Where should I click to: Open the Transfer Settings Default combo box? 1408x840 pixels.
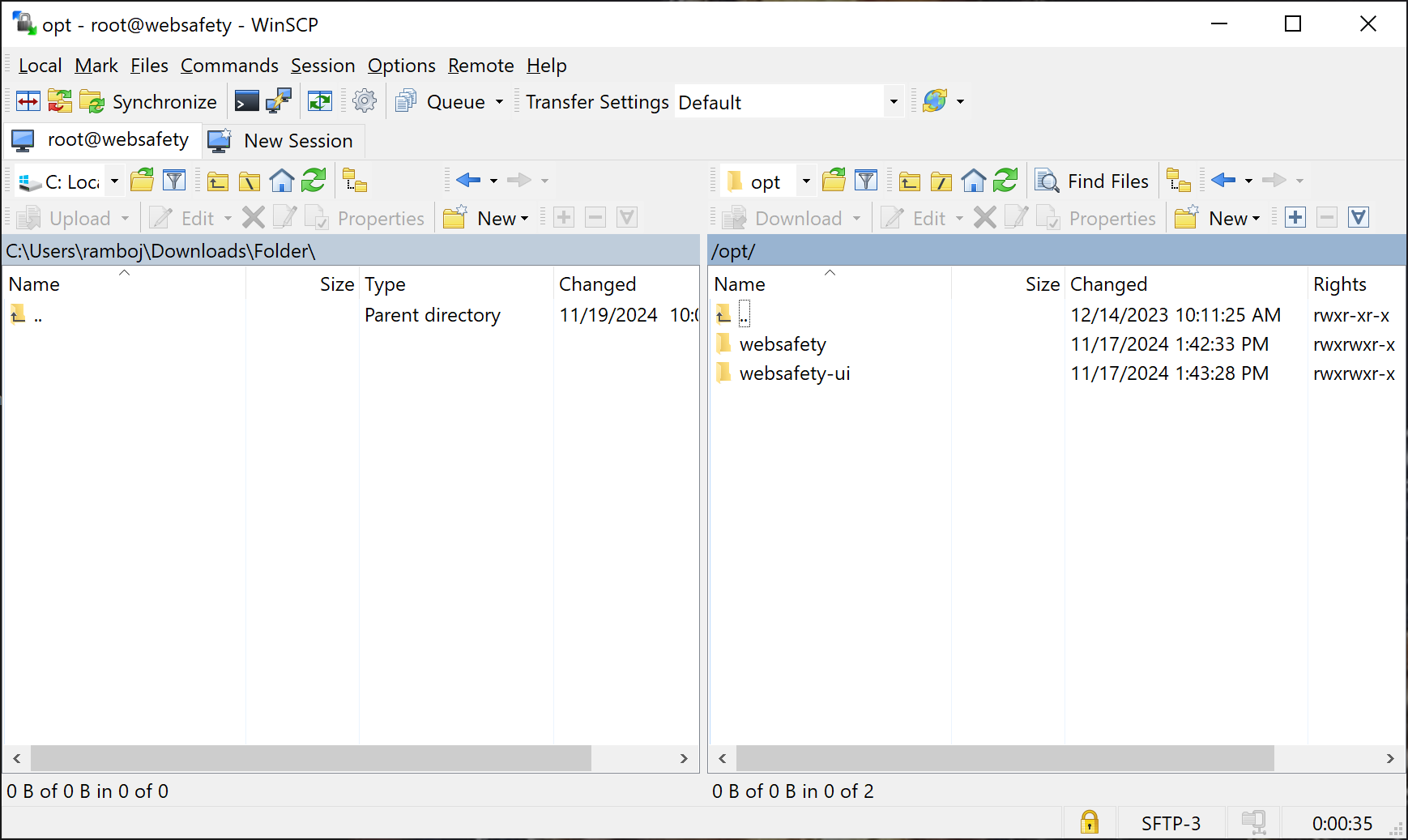788,102
